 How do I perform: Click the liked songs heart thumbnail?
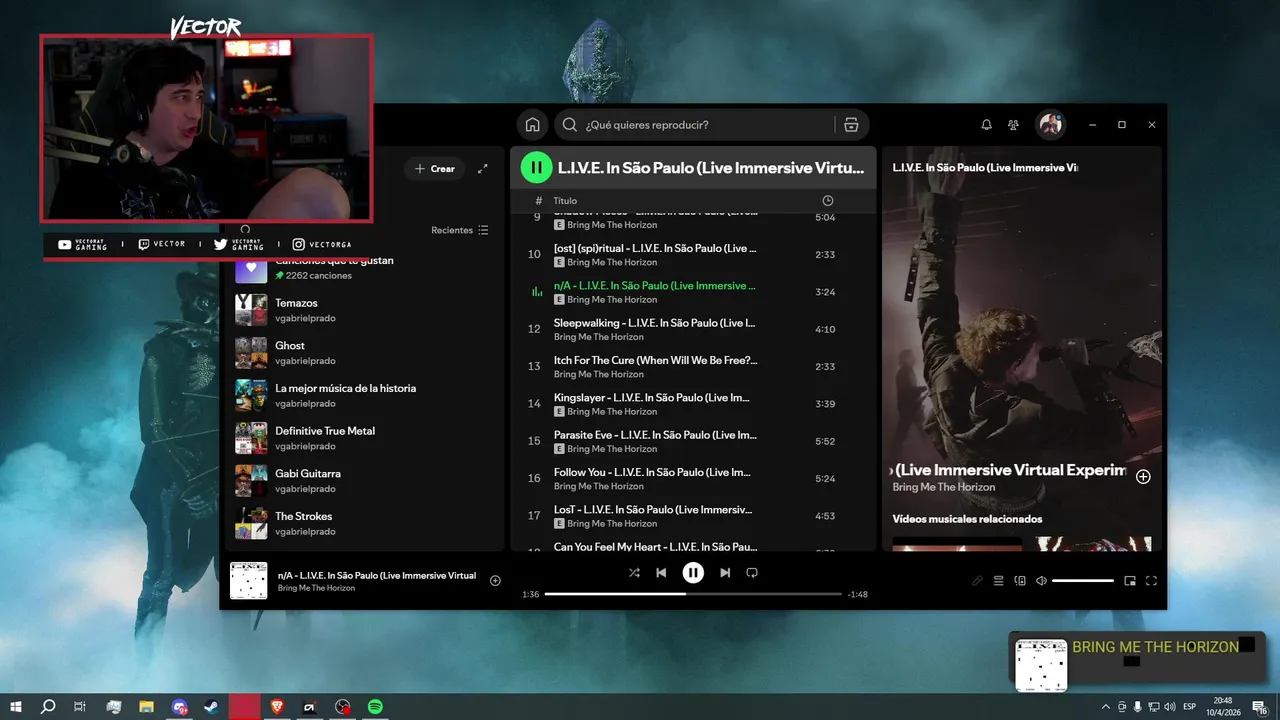pos(251,270)
